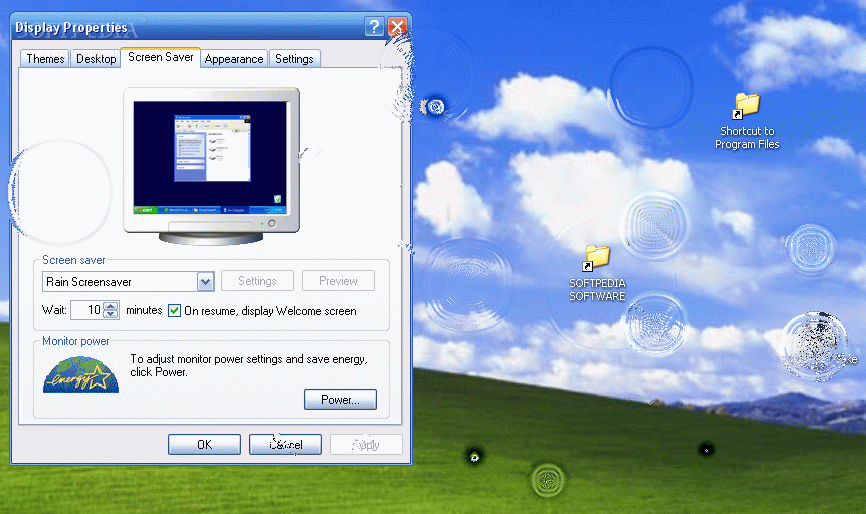Click the monitor preview image
This screenshot has width=866, height=514.
[x=212, y=166]
